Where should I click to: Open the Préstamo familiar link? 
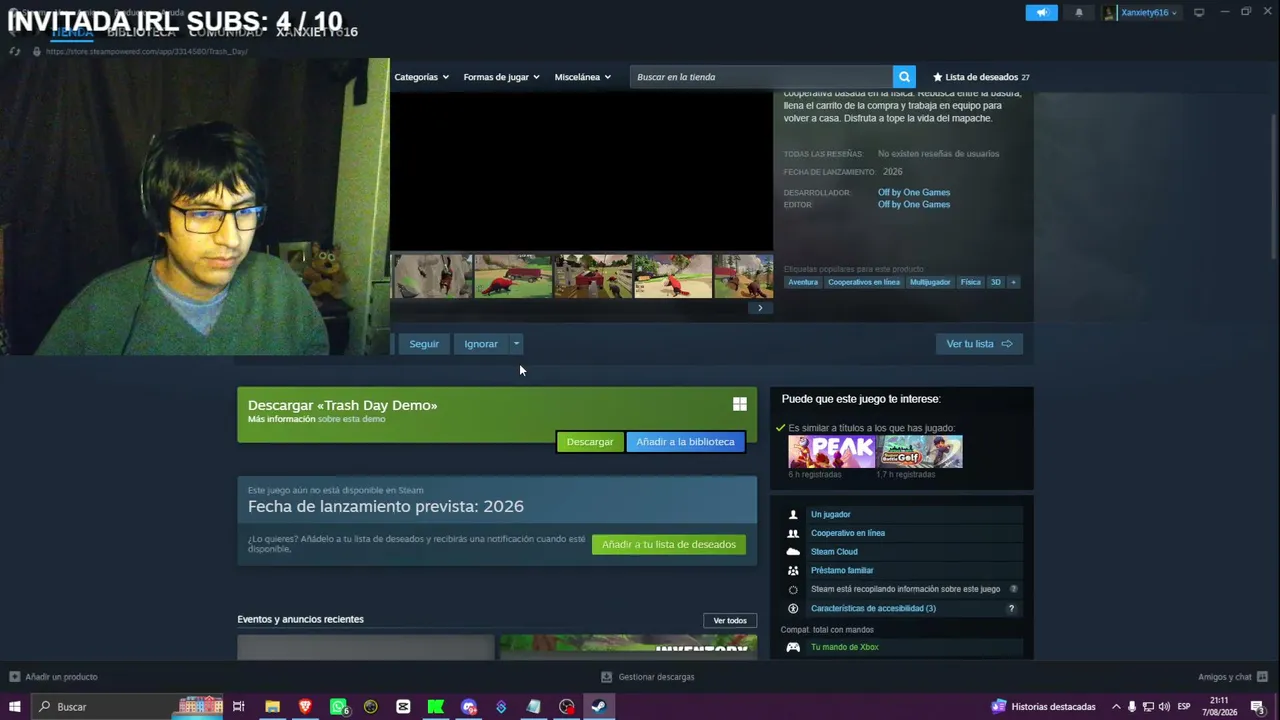click(842, 571)
